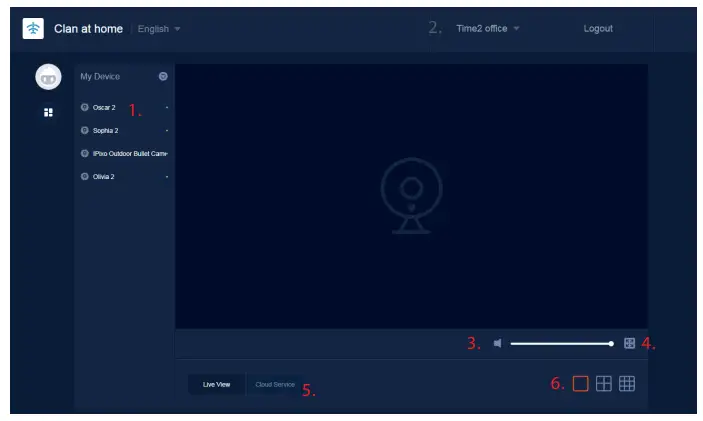Viewport: 703px width, 421px height.
Task: Click the camera icon next to Oscar 2
Action: (84, 107)
